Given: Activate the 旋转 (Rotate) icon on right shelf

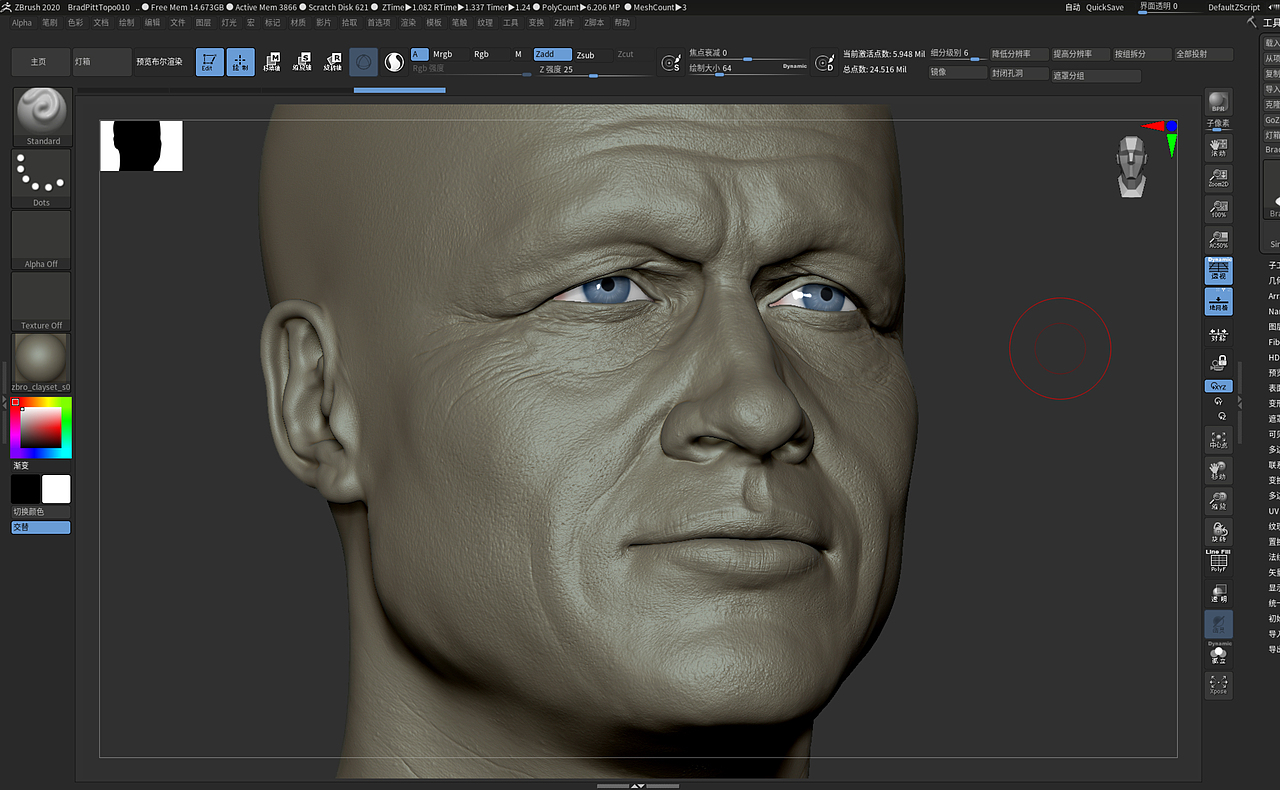Looking at the screenshot, I should pyautogui.click(x=1217, y=530).
